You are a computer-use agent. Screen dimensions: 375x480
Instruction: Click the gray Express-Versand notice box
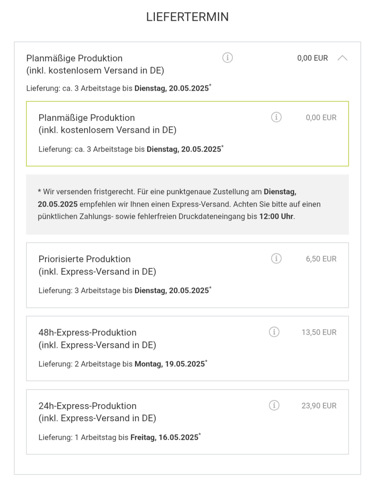point(187,204)
